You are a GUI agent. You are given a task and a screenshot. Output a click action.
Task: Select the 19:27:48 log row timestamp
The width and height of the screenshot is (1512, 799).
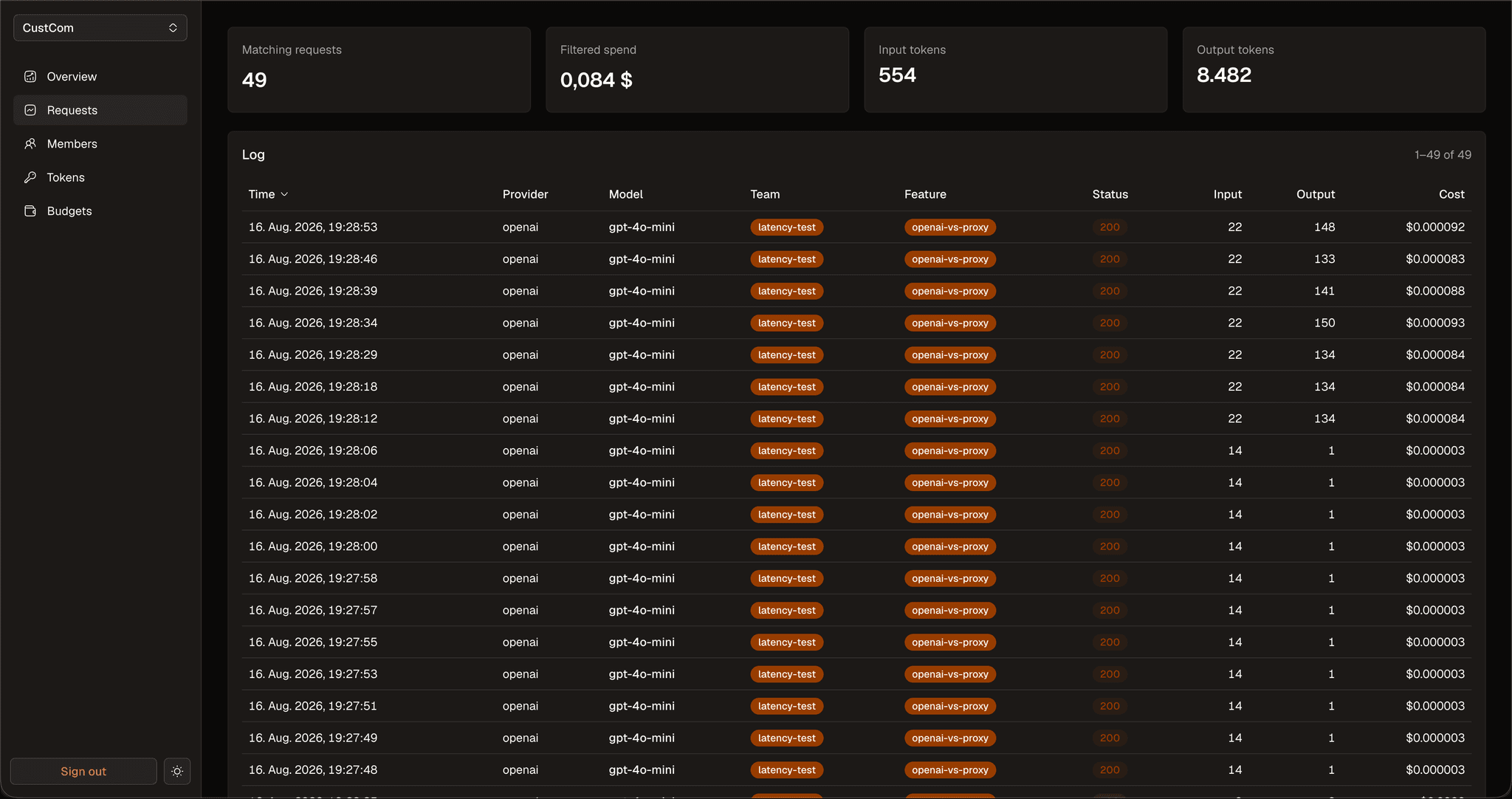(313, 770)
